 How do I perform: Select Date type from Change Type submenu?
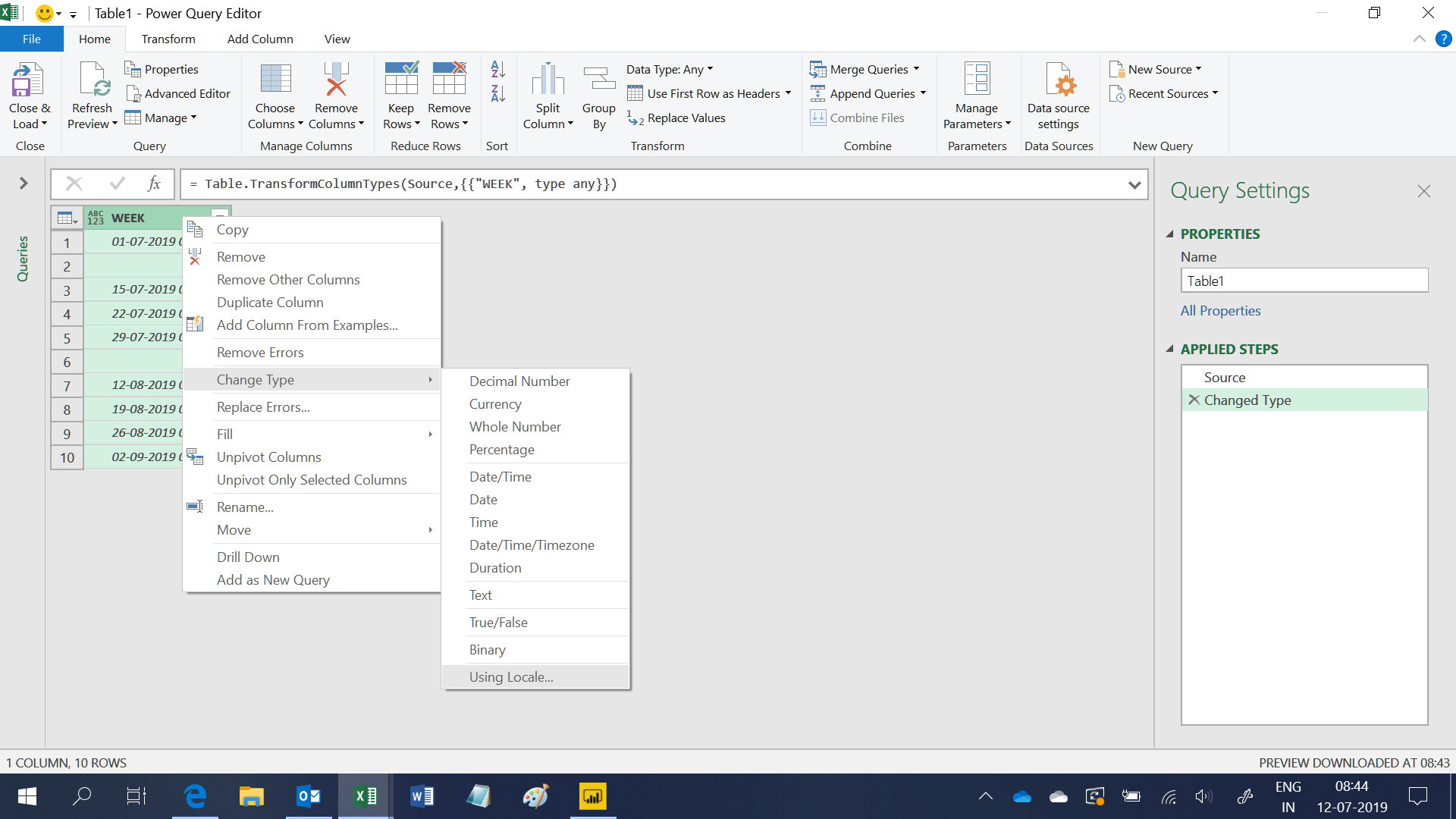tap(483, 499)
